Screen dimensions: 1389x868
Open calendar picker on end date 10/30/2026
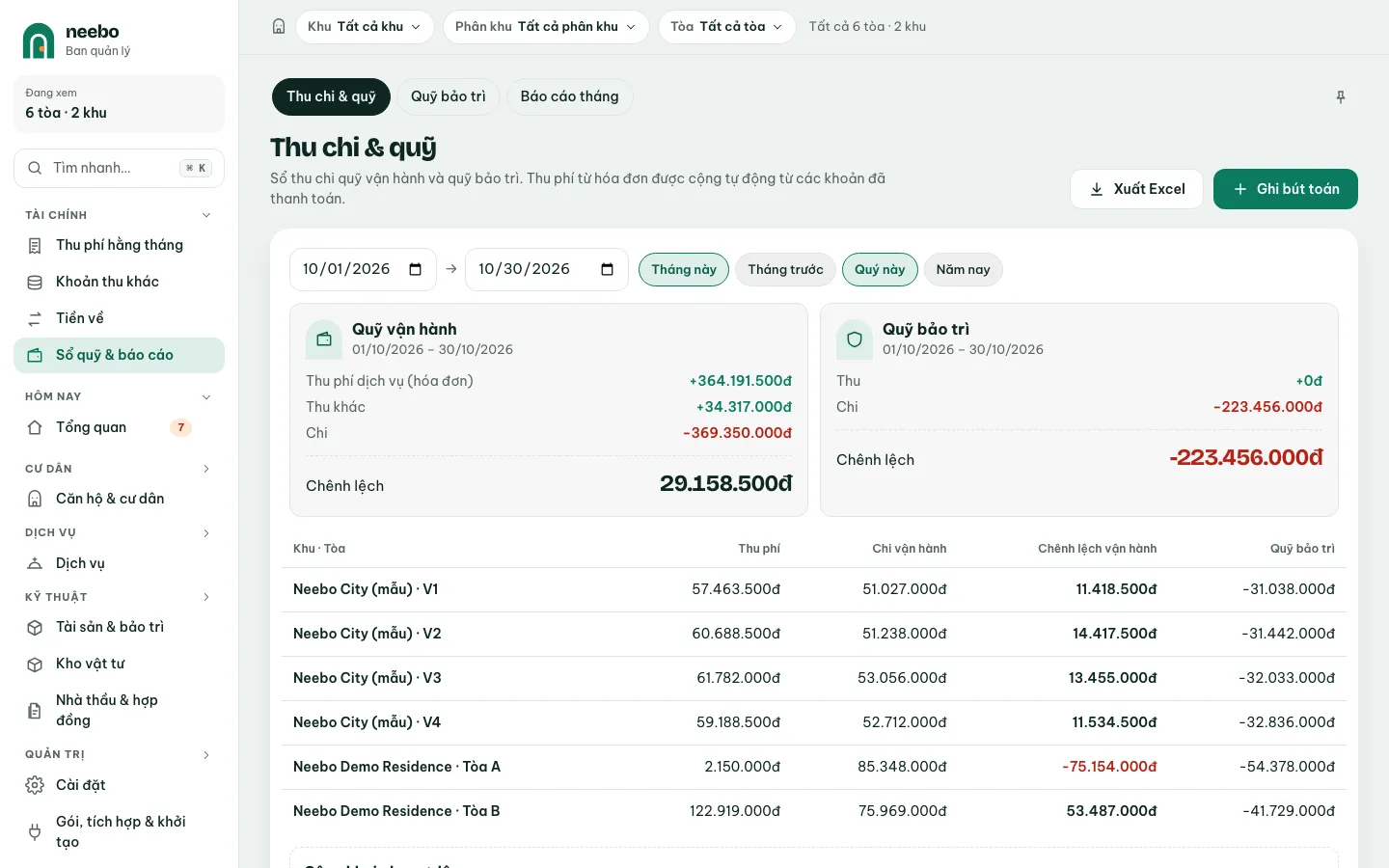click(x=608, y=269)
